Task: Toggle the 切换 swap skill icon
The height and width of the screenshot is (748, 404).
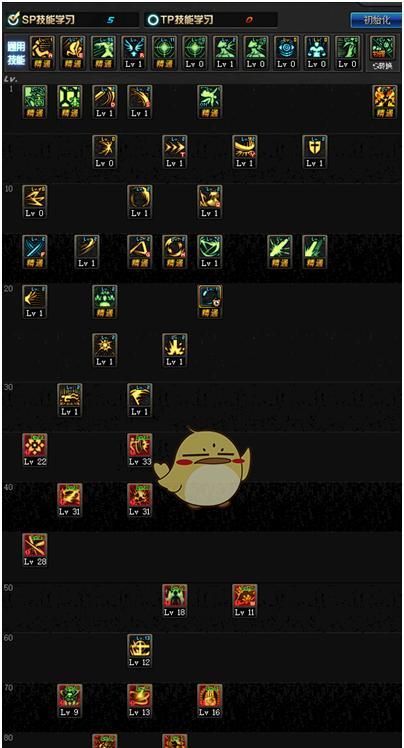Action: (x=383, y=53)
